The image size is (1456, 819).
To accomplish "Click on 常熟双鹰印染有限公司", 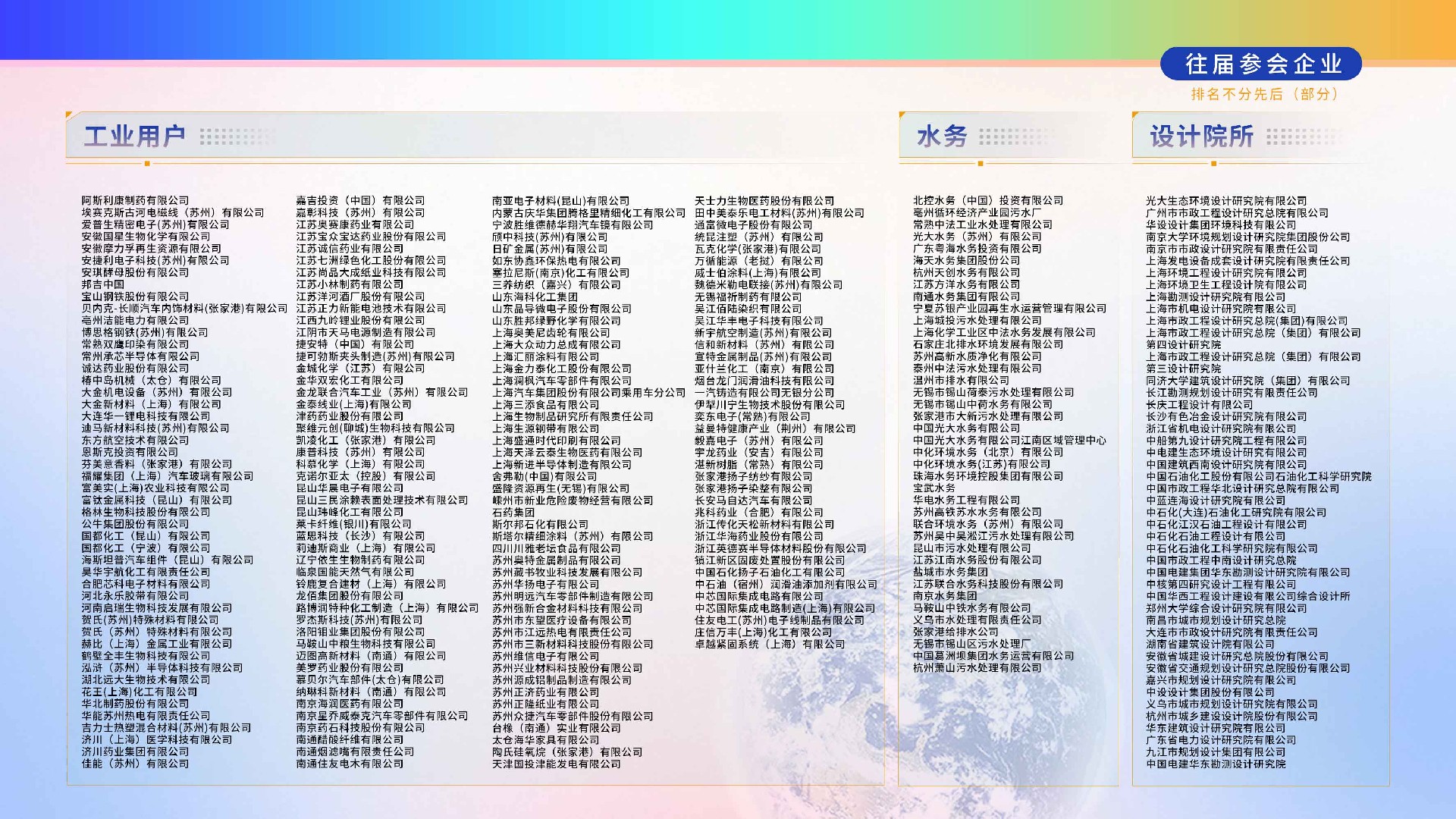I will tap(136, 344).
